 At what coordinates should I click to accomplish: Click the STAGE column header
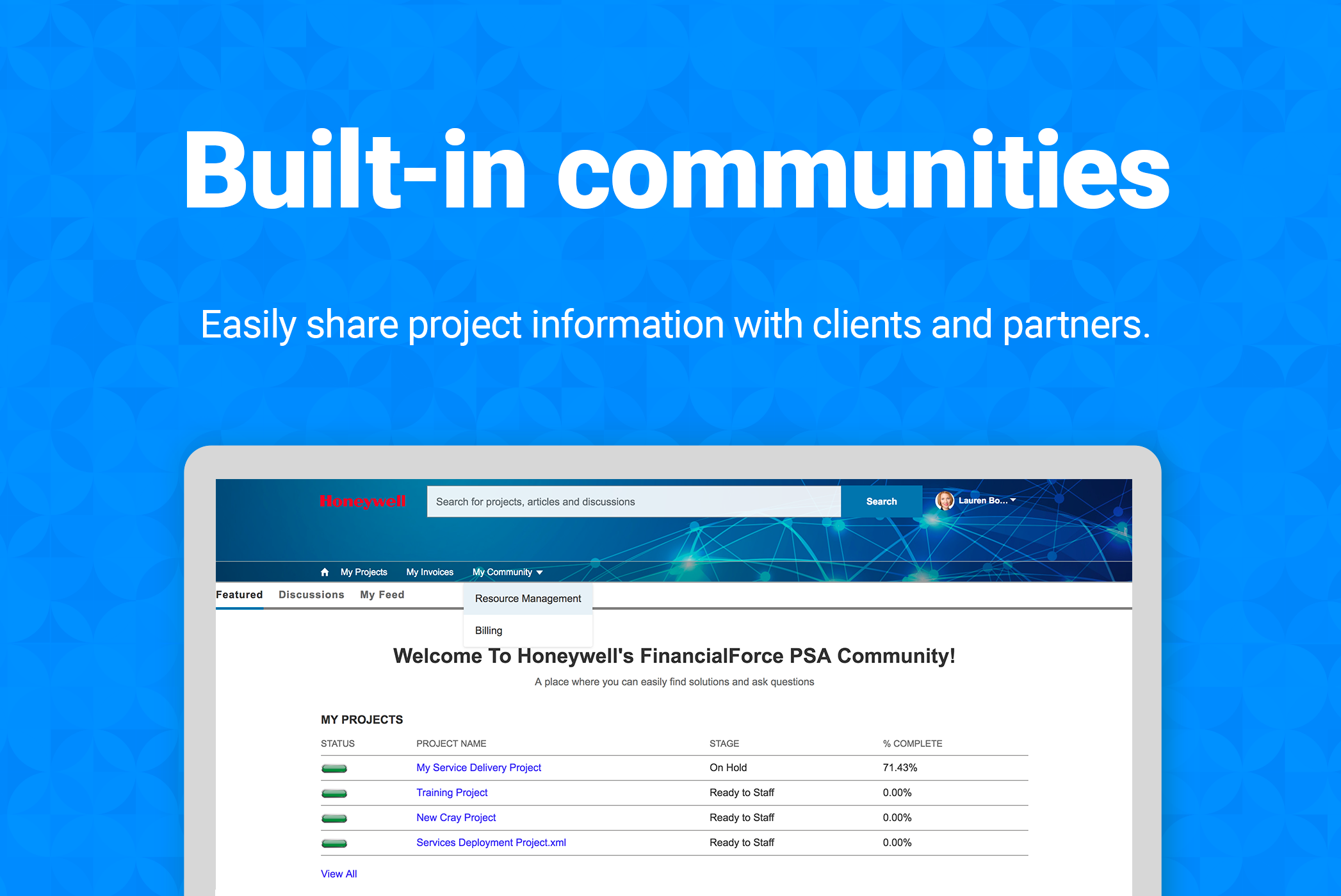point(724,744)
